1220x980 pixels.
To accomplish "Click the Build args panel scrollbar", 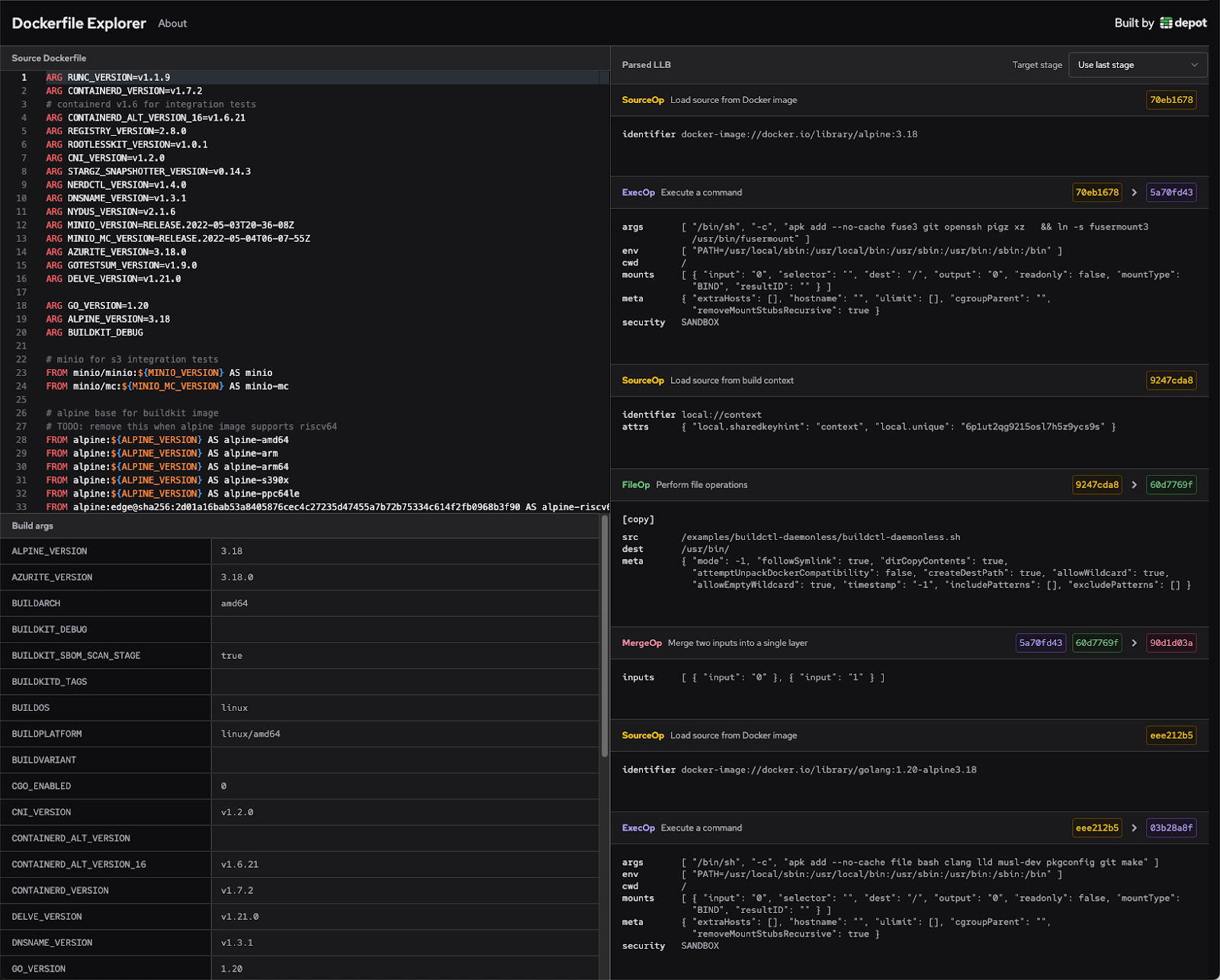I will 605,637.
